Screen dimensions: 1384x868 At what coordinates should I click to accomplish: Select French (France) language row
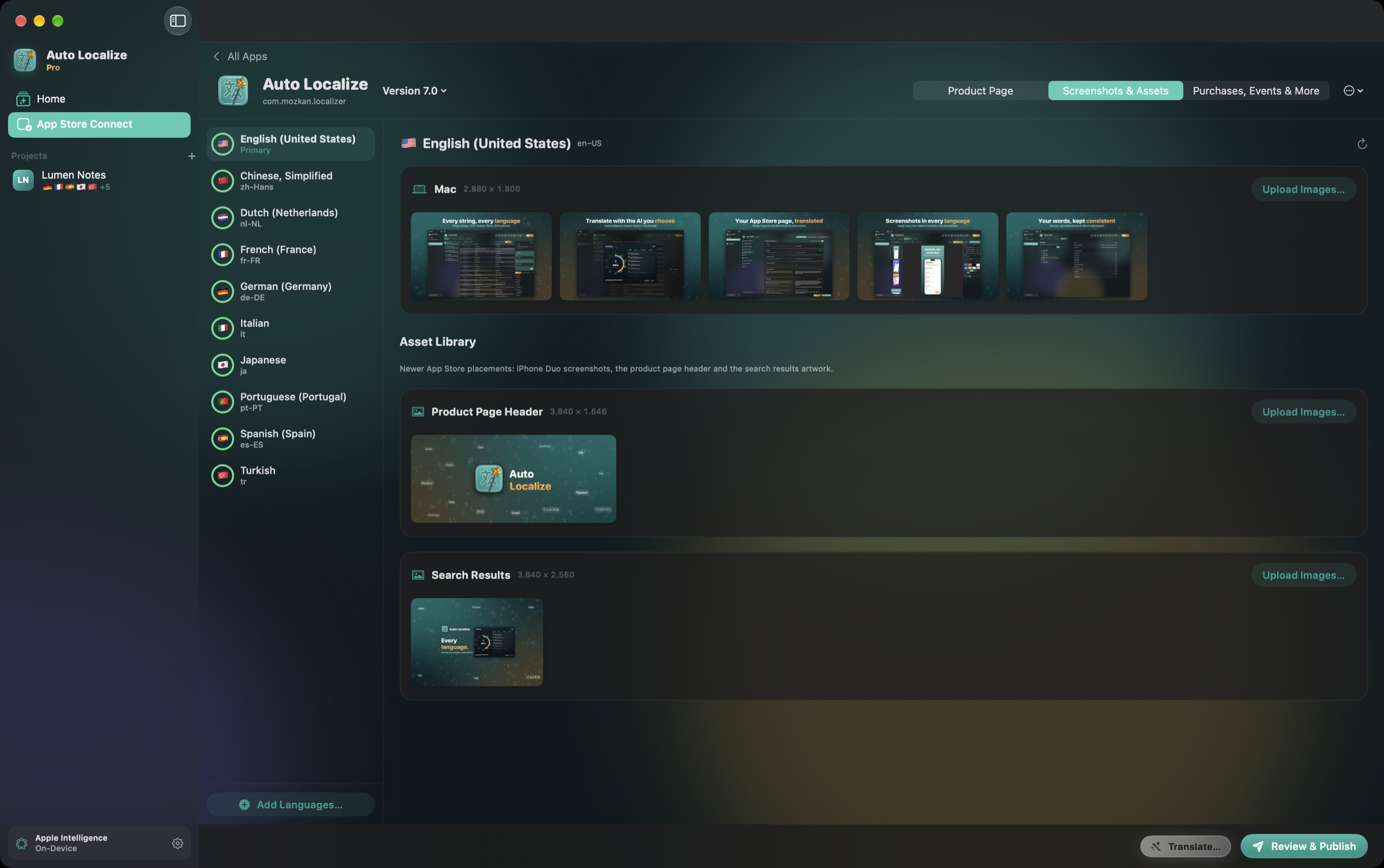[291, 254]
